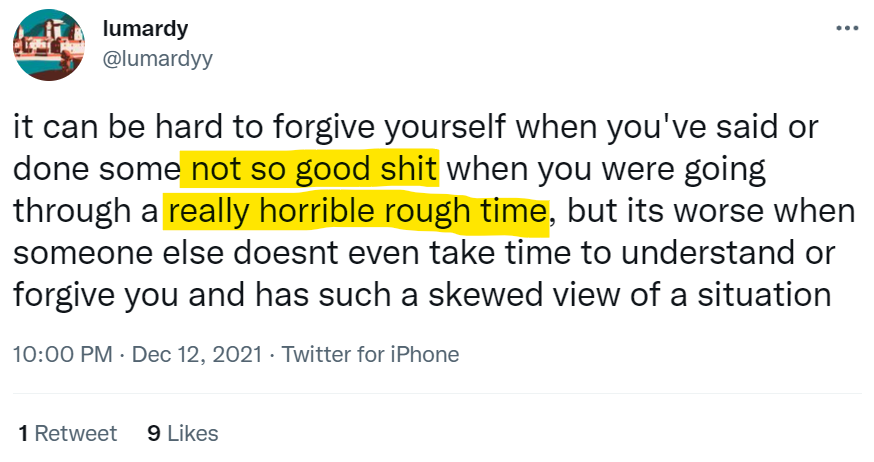The height and width of the screenshot is (462, 874).
Task: Open the three-dot more options menu
Action: point(846,27)
